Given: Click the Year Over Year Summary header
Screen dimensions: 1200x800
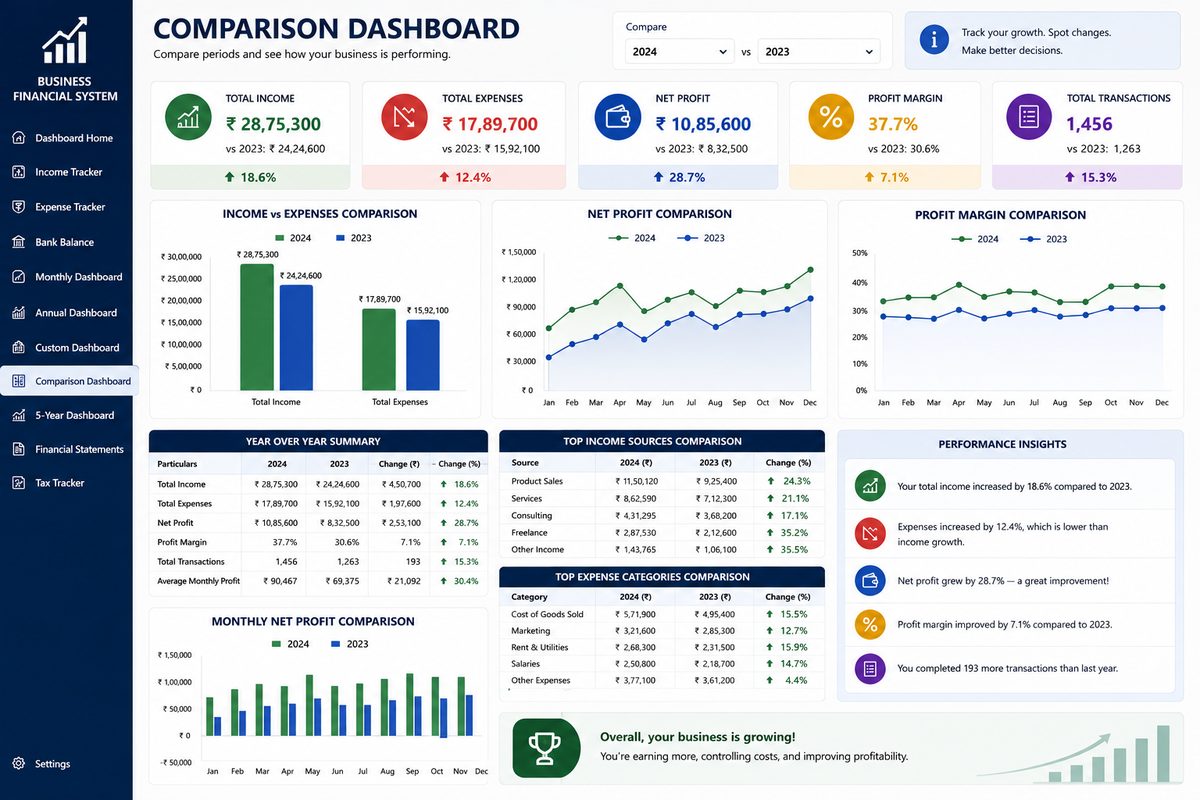Looking at the screenshot, I should point(318,441).
